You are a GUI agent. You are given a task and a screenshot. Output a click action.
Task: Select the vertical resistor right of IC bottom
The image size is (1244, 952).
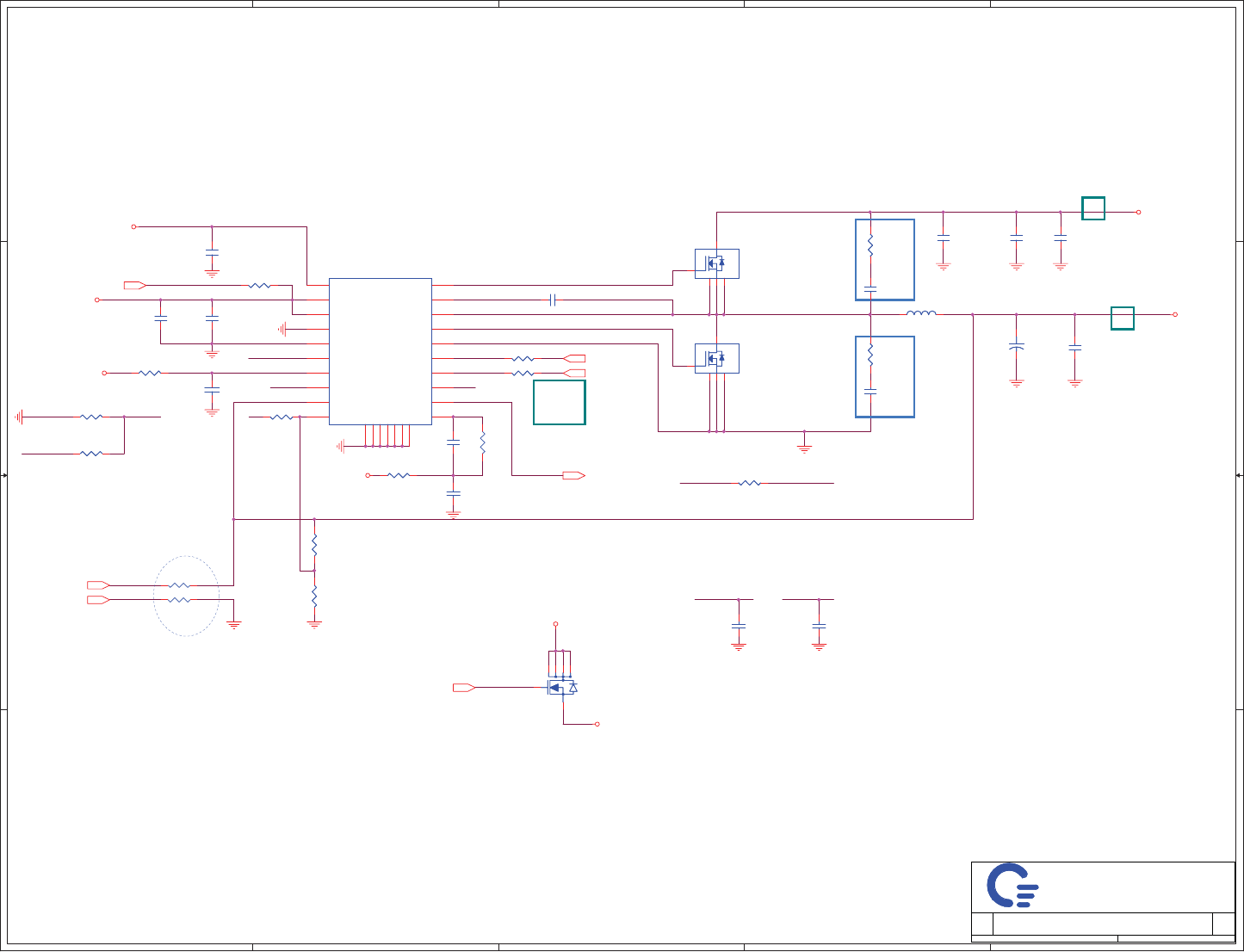tap(482, 442)
